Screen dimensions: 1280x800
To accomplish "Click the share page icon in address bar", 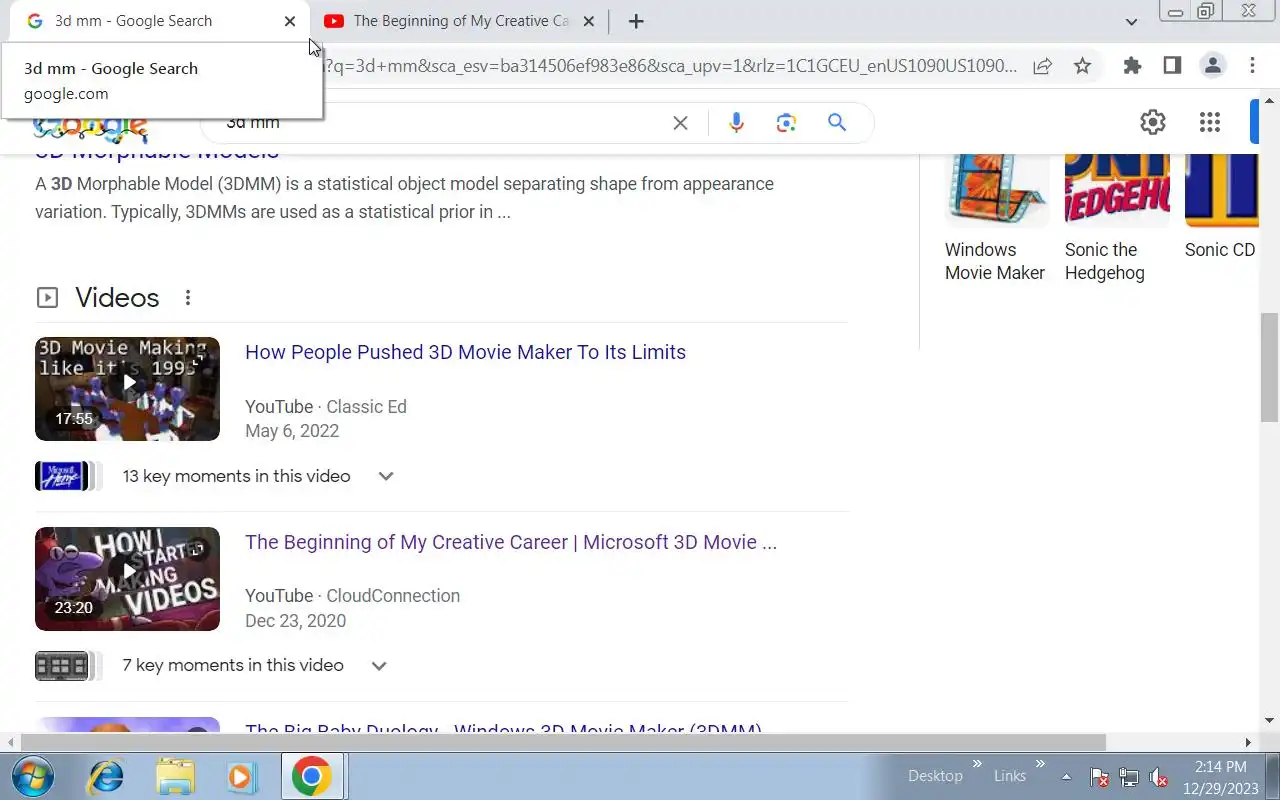I will (1042, 66).
